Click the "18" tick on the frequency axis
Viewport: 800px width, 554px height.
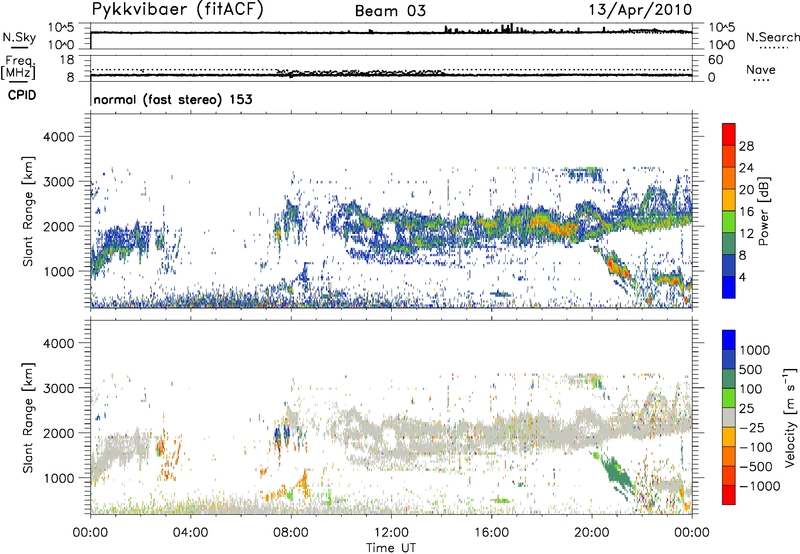click(67, 60)
